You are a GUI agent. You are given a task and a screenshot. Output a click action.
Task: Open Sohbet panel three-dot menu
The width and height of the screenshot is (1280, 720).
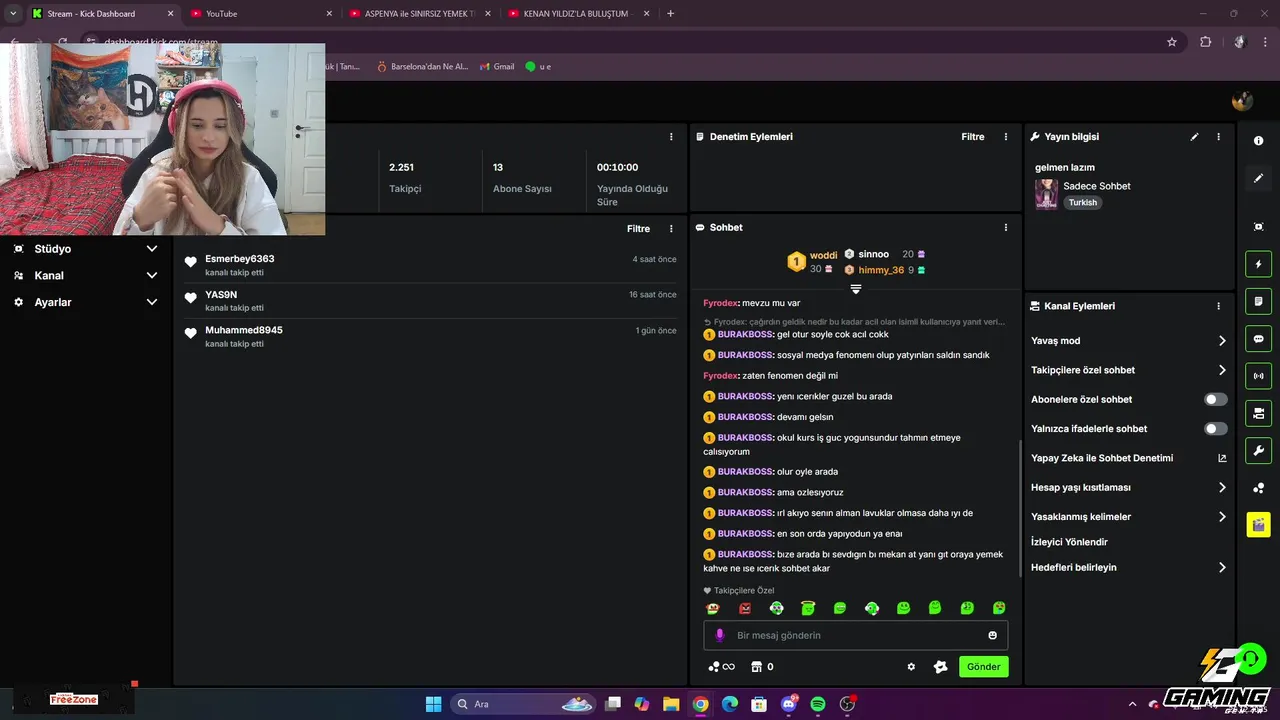(x=1006, y=228)
